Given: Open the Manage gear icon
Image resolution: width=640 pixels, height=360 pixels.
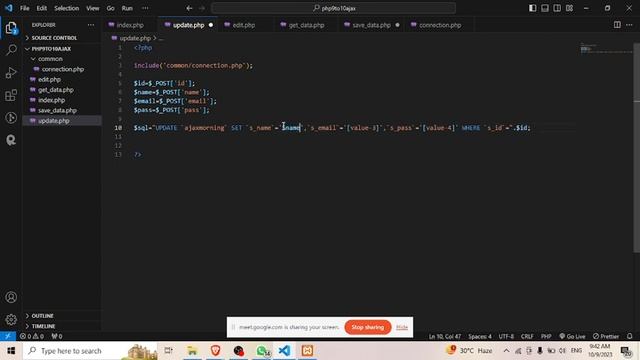Looking at the screenshot, I should [11, 319].
